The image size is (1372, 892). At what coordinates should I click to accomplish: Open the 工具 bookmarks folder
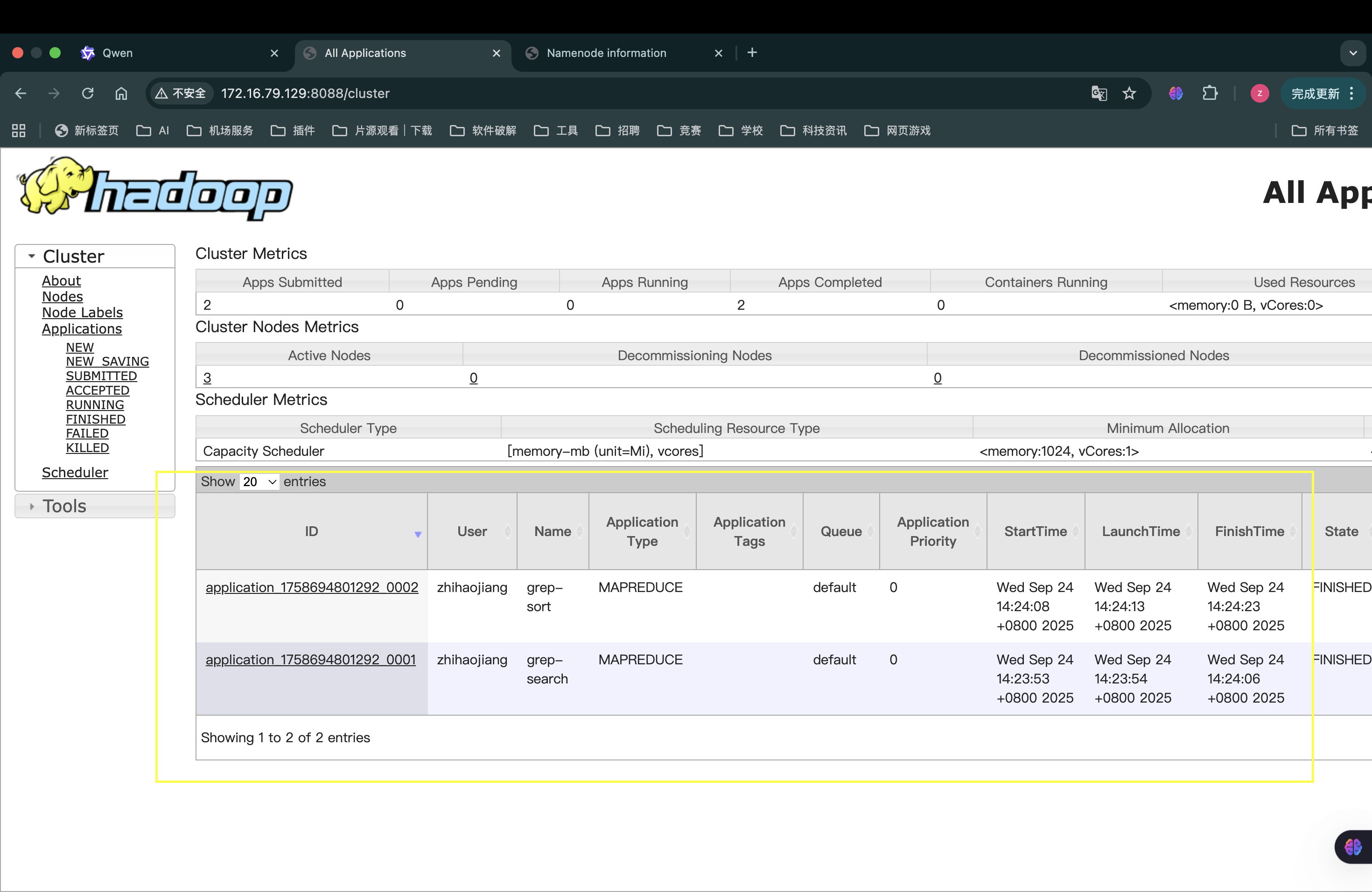556,131
